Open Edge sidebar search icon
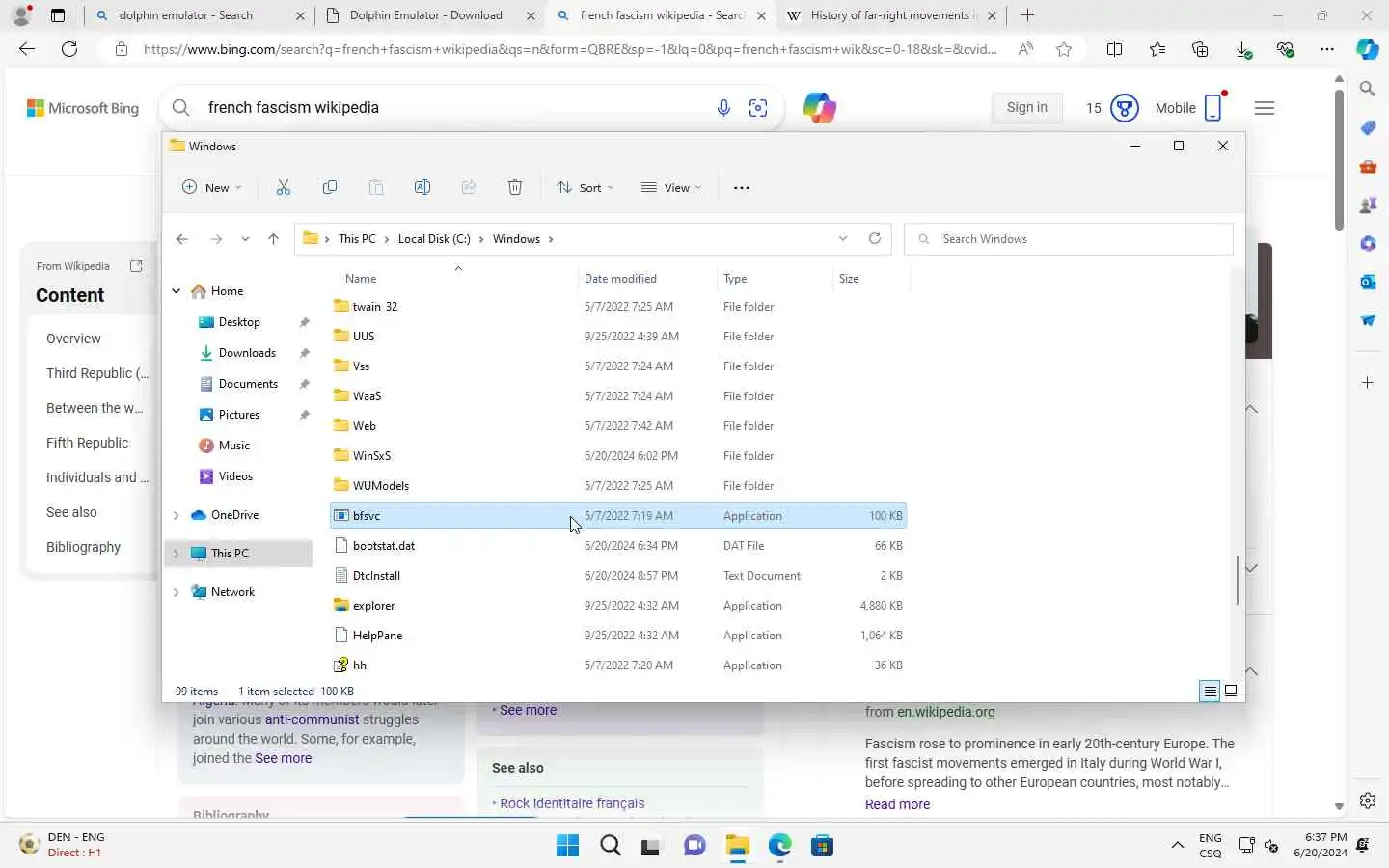1389x868 pixels. click(x=1368, y=89)
